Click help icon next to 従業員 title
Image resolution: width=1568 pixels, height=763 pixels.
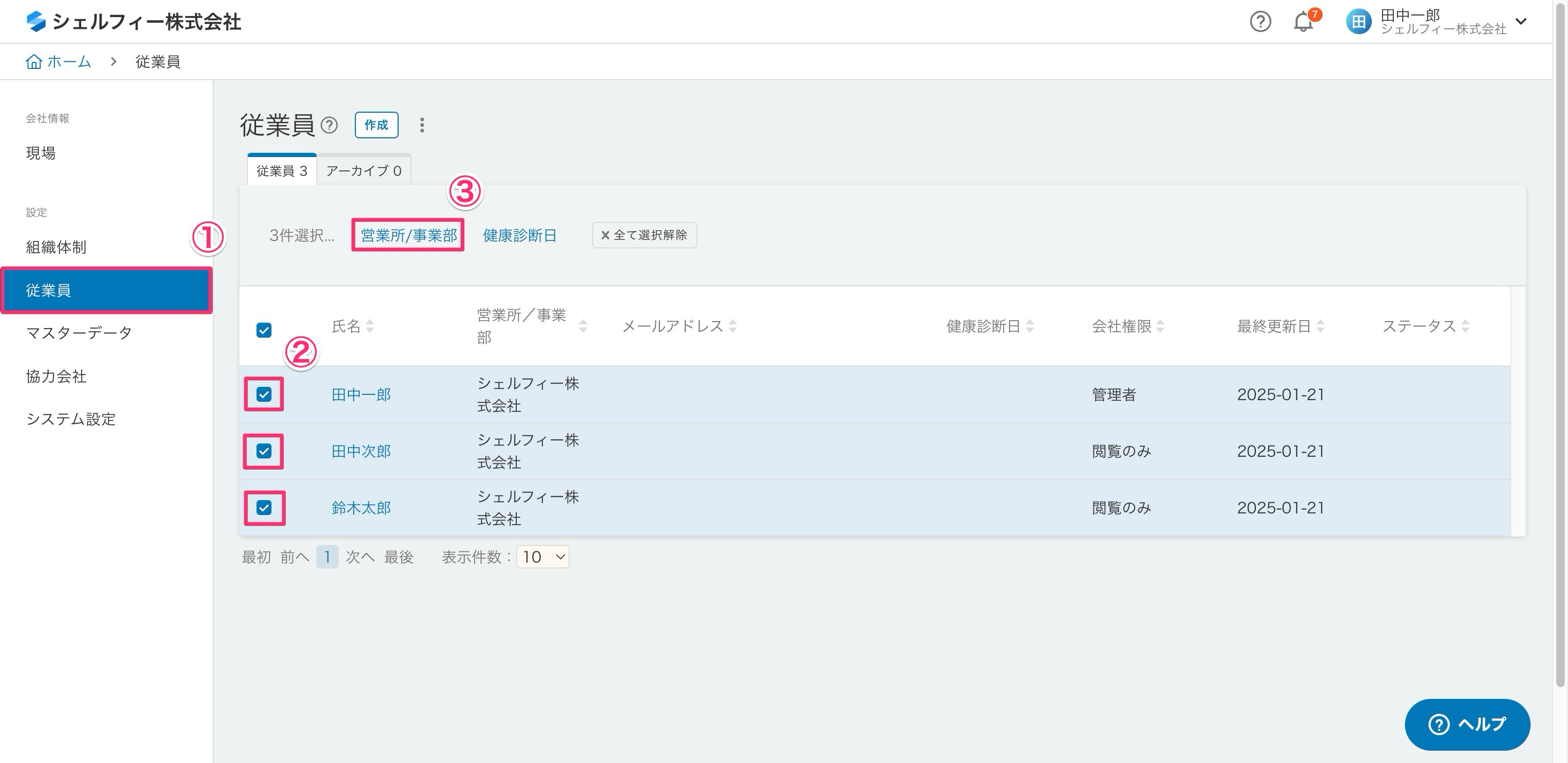tap(329, 126)
